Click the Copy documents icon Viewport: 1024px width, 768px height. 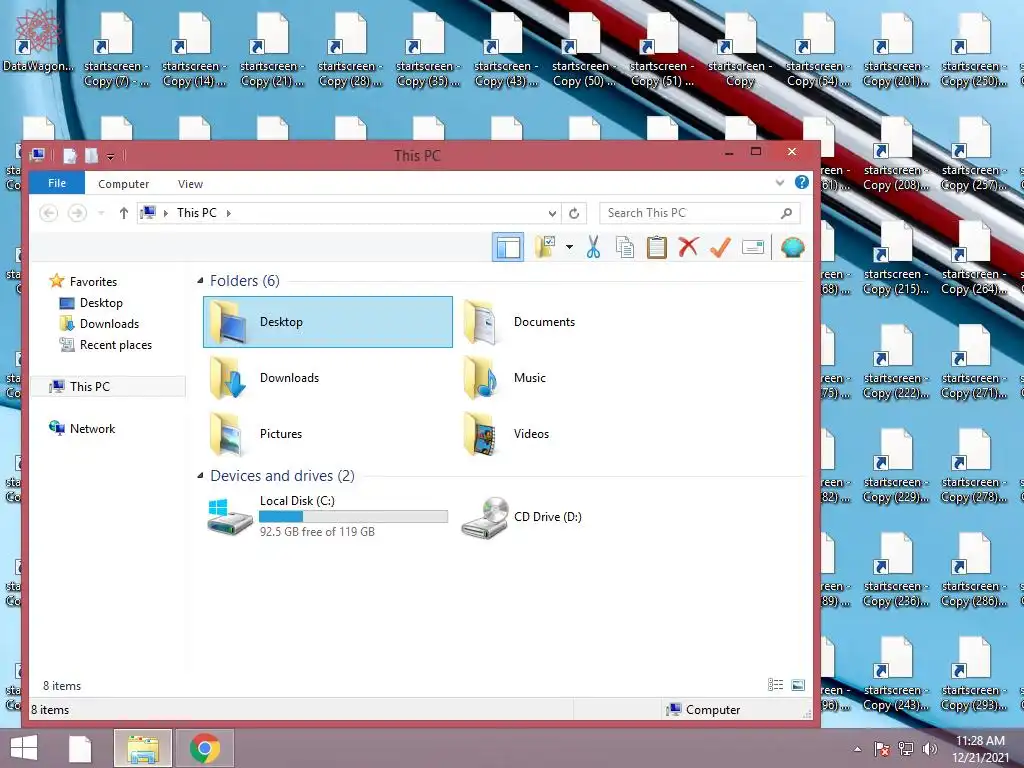point(625,248)
